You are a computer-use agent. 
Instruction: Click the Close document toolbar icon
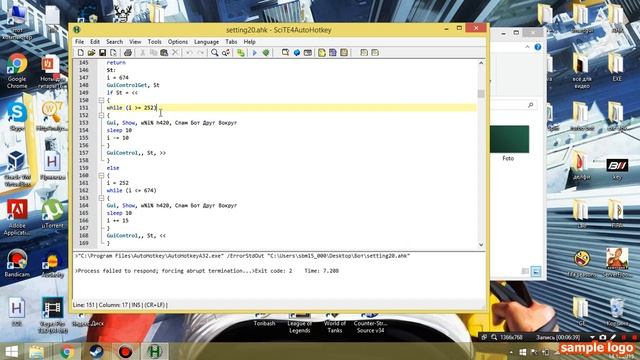click(113, 53)
